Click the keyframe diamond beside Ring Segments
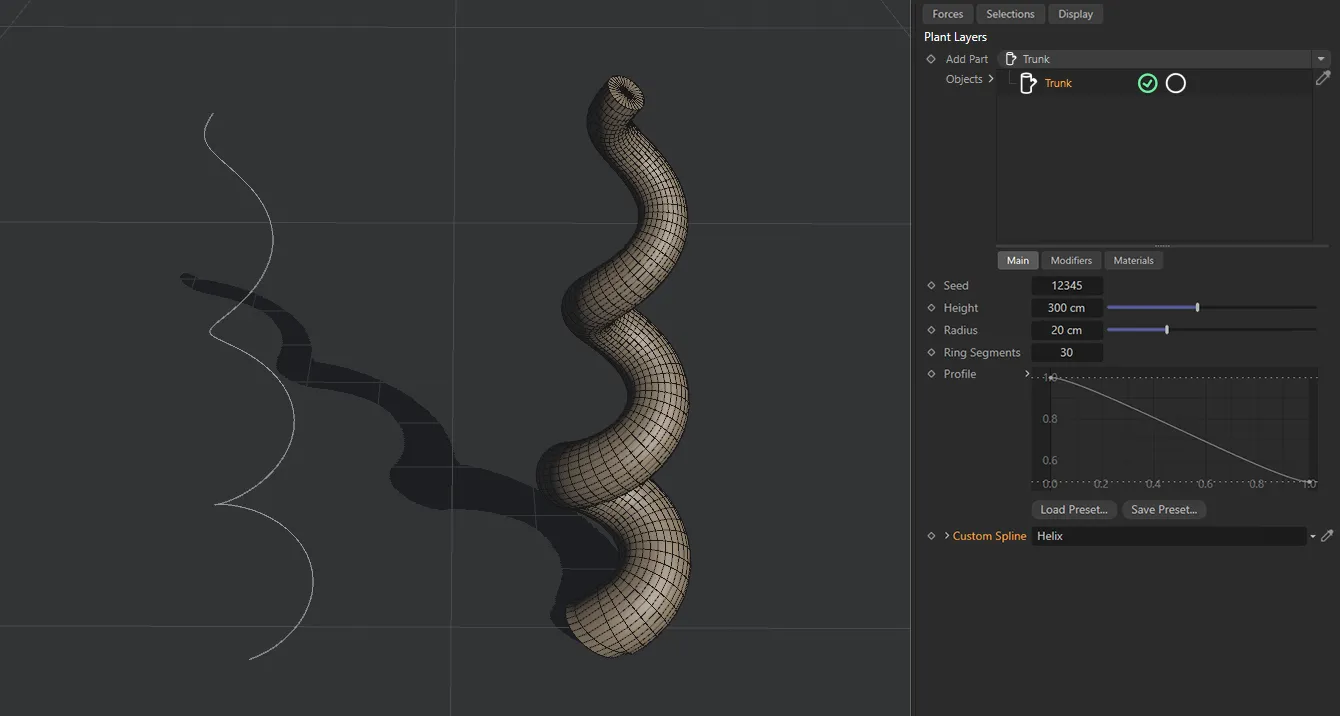 (931, 352)
